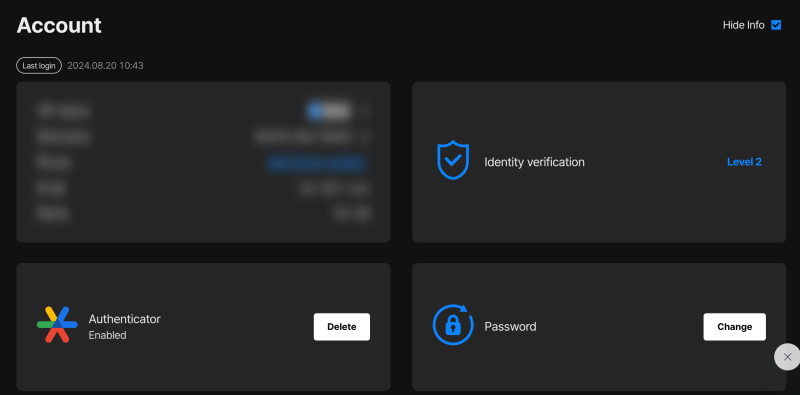Uncheck the Hide Info checkbox
The image size is (800, 395).
tap(776, 25)
